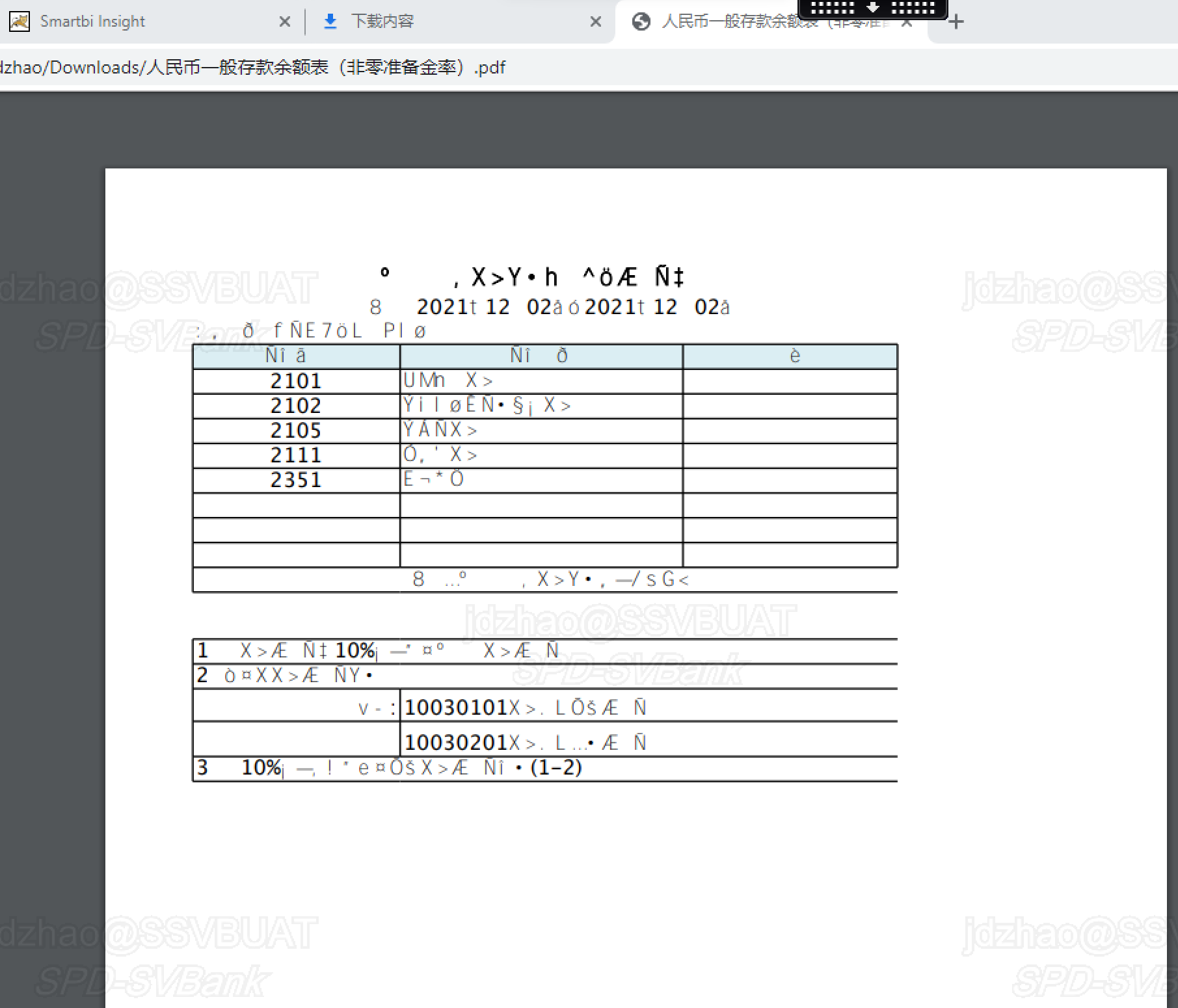Click the globe icon on the PDF tab
Image resolution: width=1178 pixels, height=1008 pixels.
[x=641, y=21]
